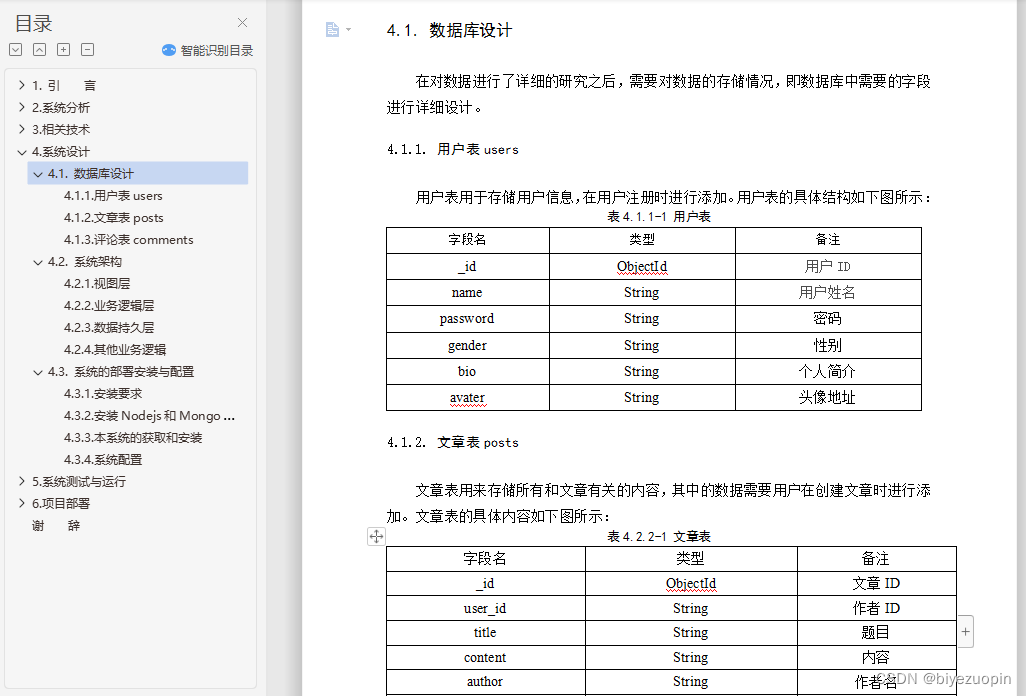Click the collapse all headings icon
Image resolution: width=1026 pixels, height=696 pixels.
[38, 49]
